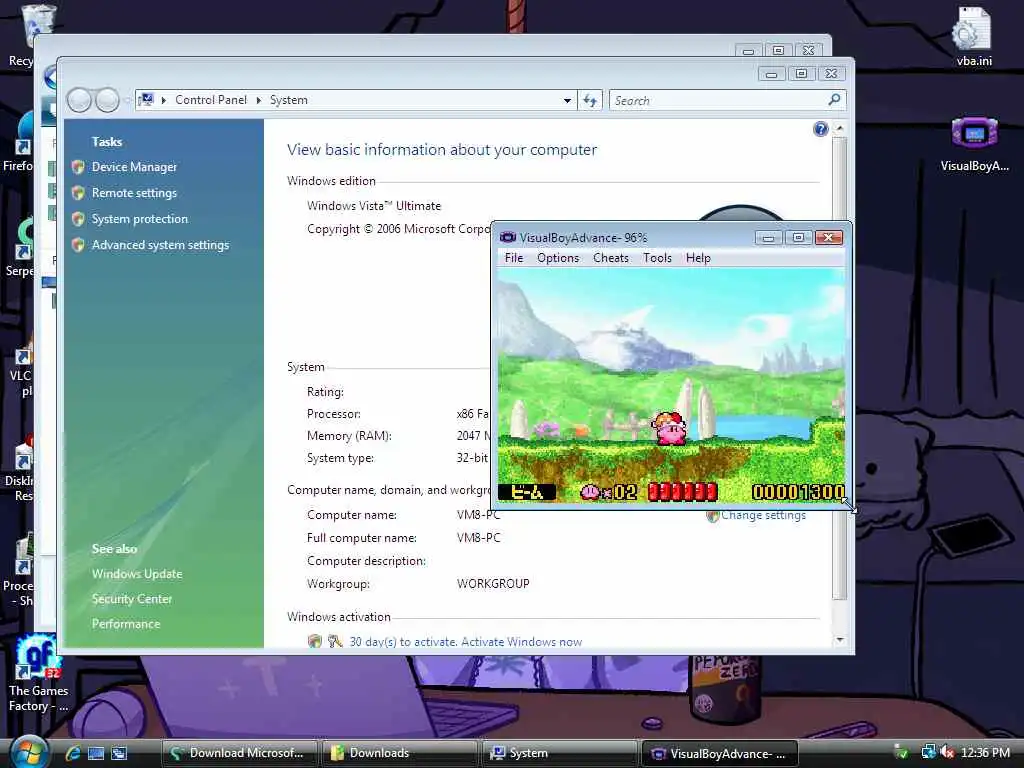The width and height of the screenshot is (1024, 768).
Task: Open the Performance link
Action: (126, 624)
